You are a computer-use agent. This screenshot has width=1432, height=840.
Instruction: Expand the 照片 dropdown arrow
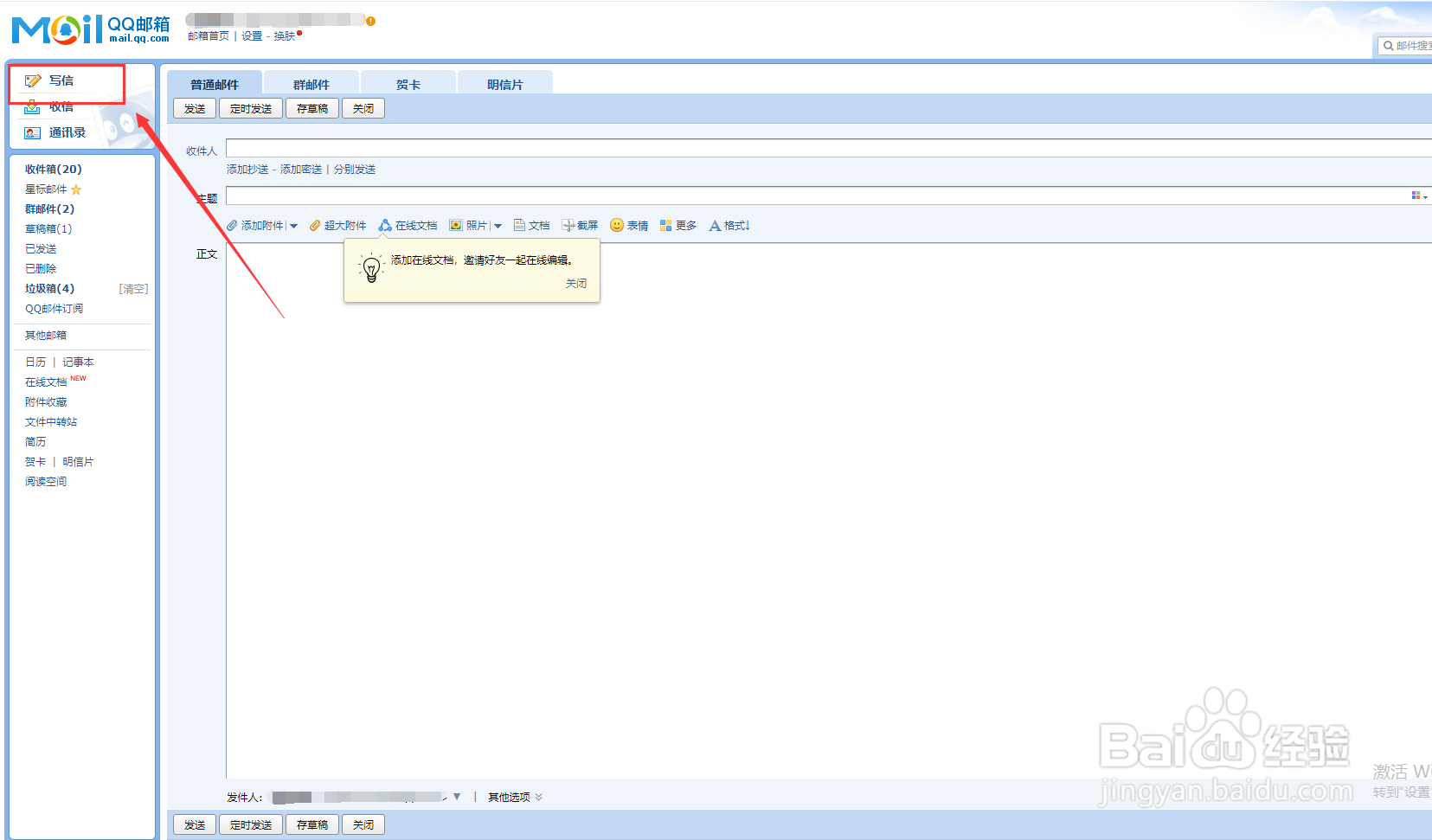pos(498,227)
